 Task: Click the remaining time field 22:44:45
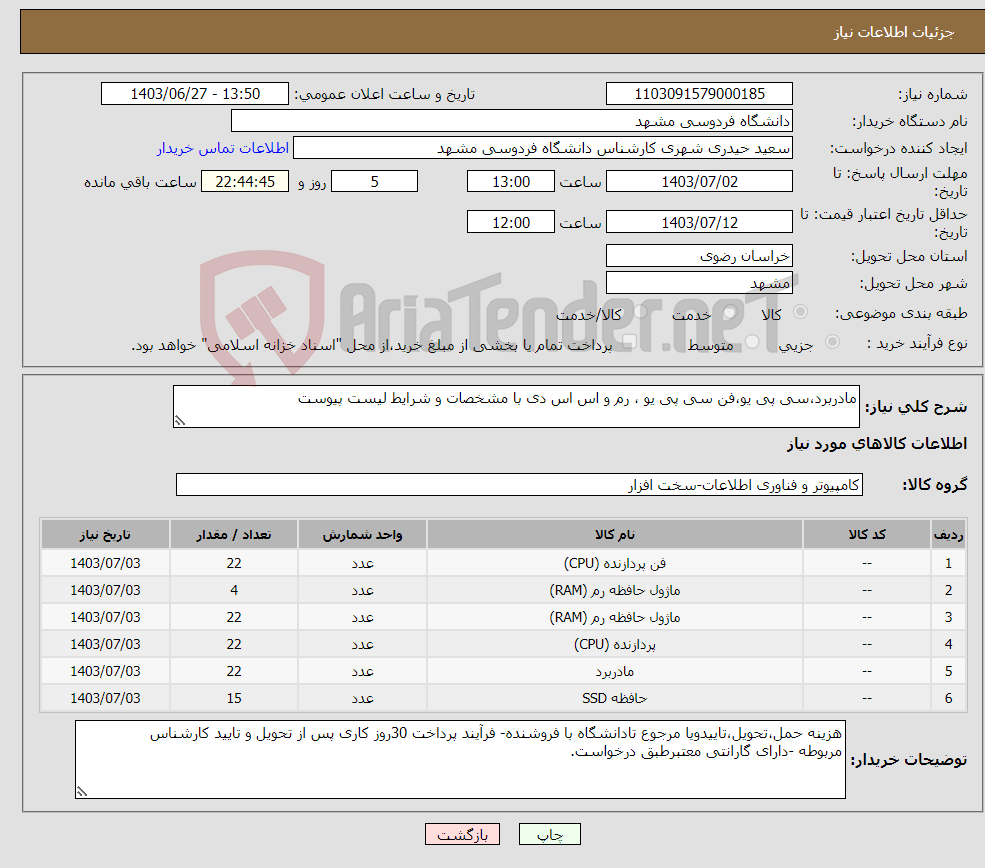point(245,182)
